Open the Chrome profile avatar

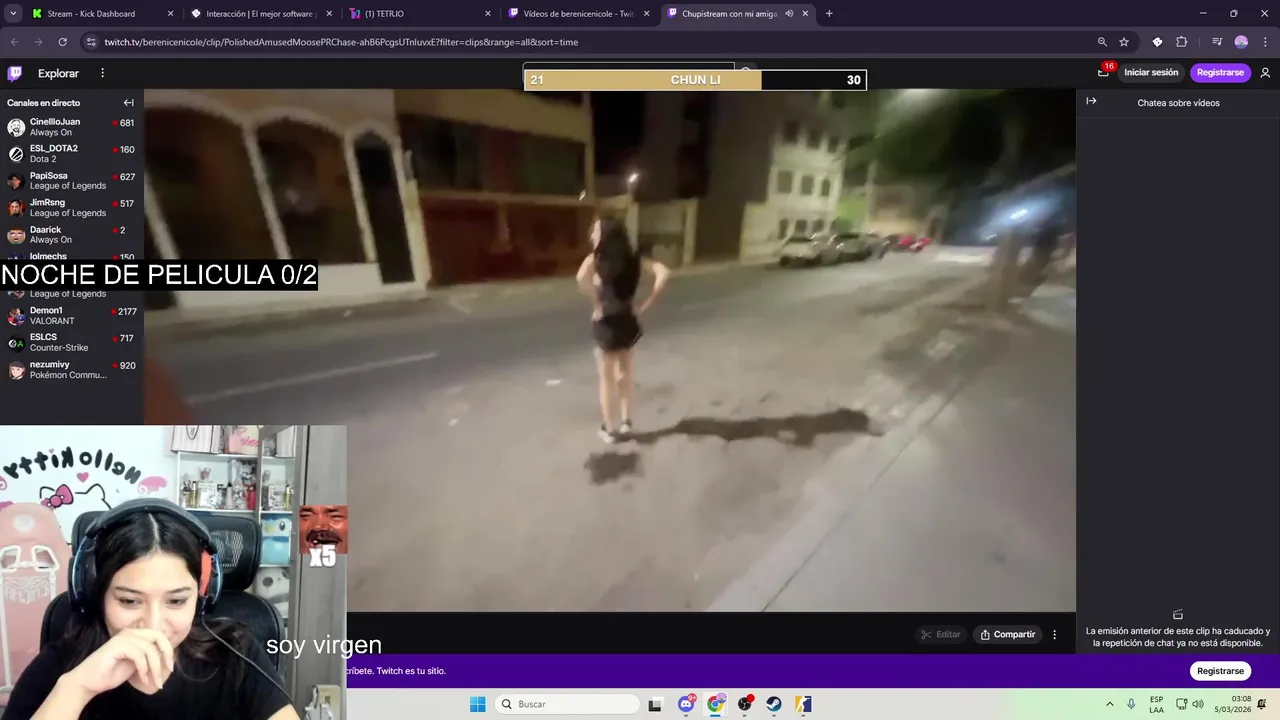click(1241, 42)
